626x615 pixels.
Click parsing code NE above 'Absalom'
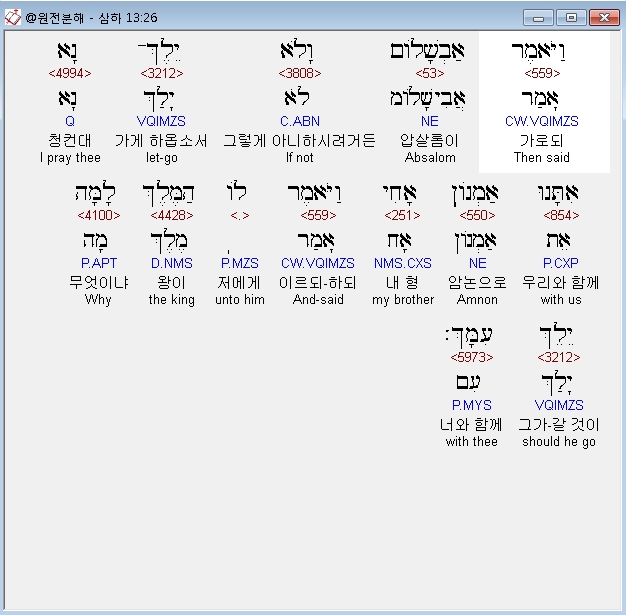[430, 121]
